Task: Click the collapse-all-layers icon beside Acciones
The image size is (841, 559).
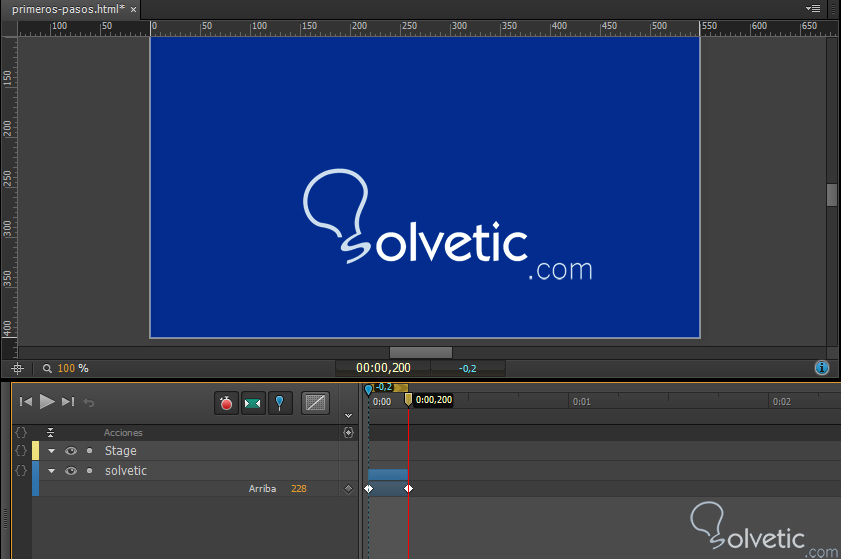Action: coord(50,432)
